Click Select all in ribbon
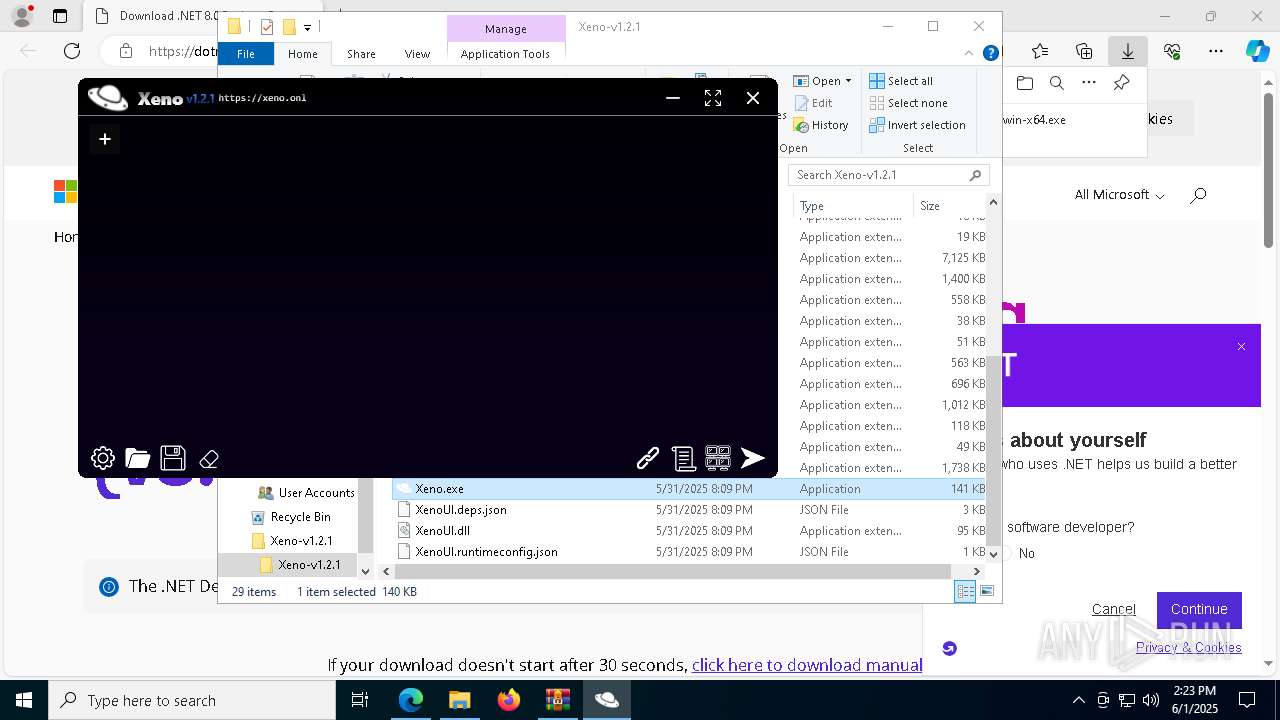Viewport: 1280px width, 720px height. tap(901, 81)
